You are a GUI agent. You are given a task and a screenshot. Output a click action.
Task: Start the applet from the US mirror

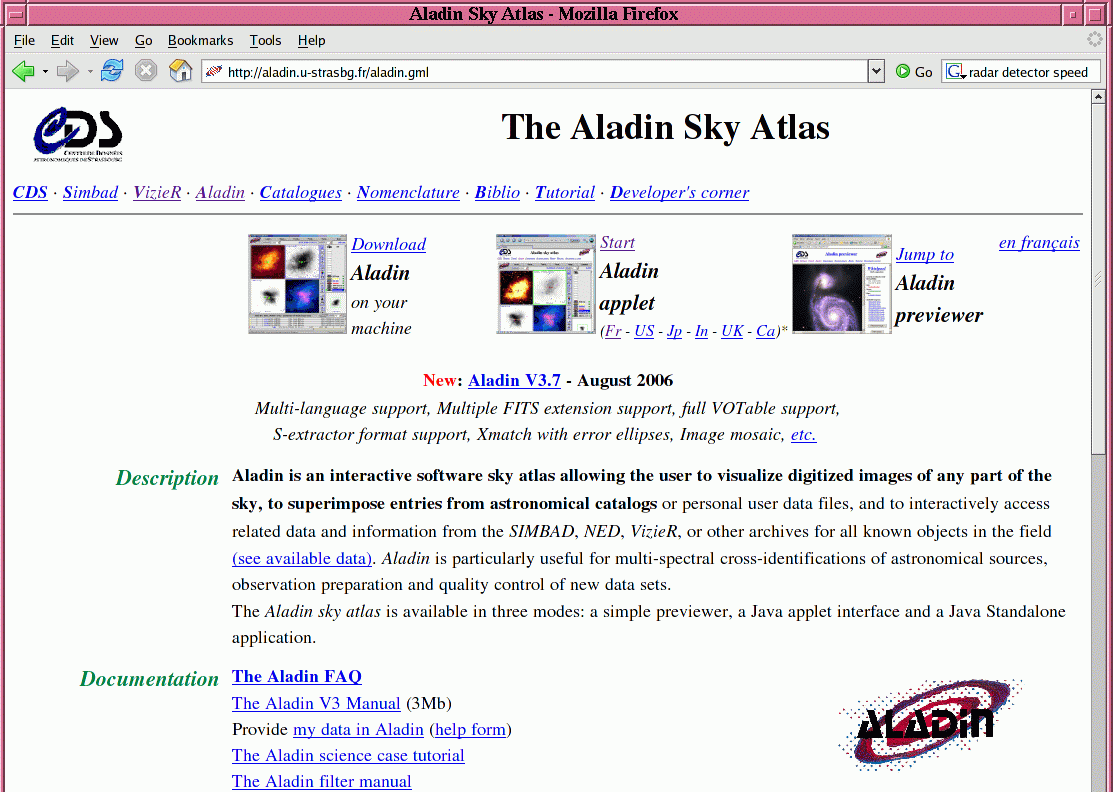644,331
